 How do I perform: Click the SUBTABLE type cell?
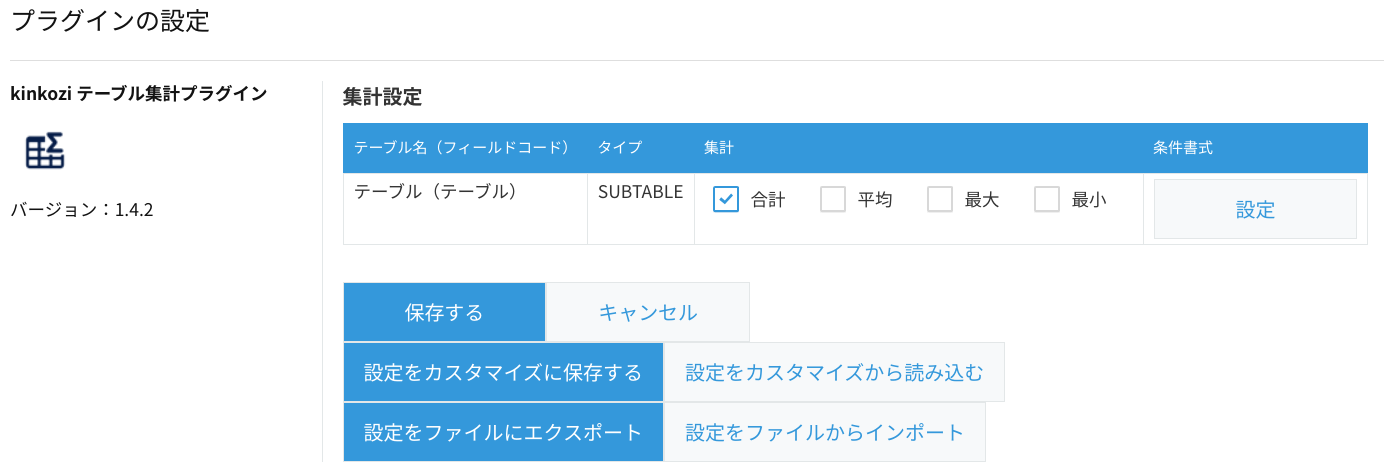(x=640, y=192)
